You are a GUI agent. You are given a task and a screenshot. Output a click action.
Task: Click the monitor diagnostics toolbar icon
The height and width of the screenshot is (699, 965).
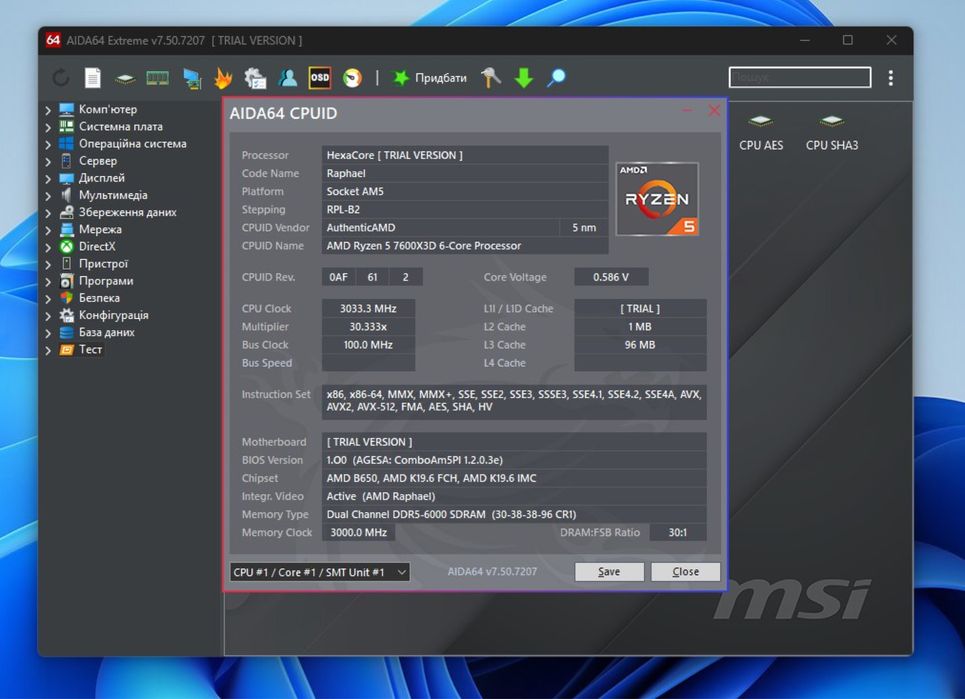pyautogui.click(x=191, y=78)
